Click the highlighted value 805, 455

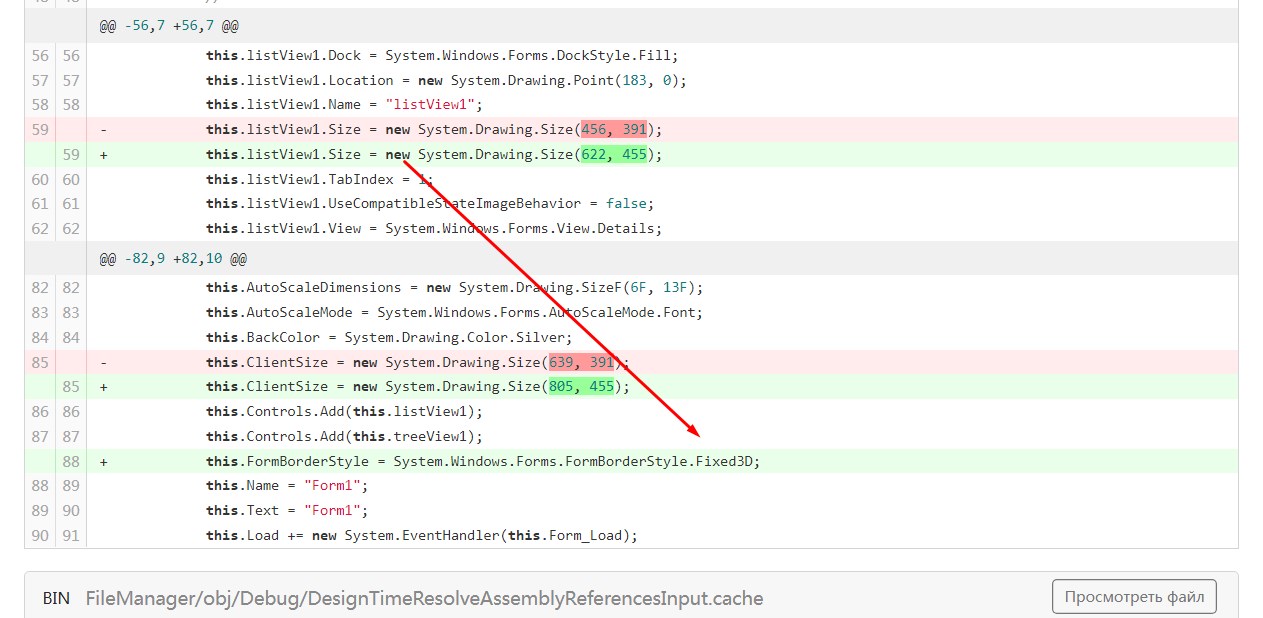pyautogui.click(x=580, y=387)
